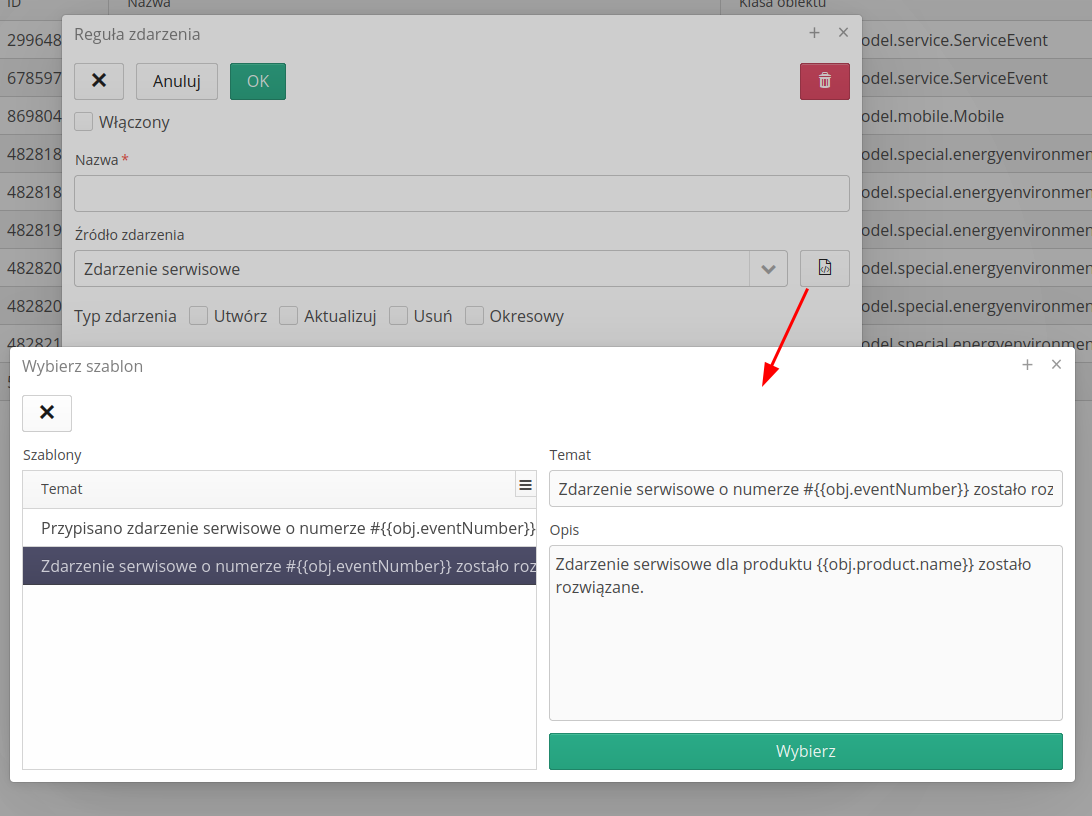Click the Anuluj button
Screen dimensions: 1092x816
tap(177, 81)
